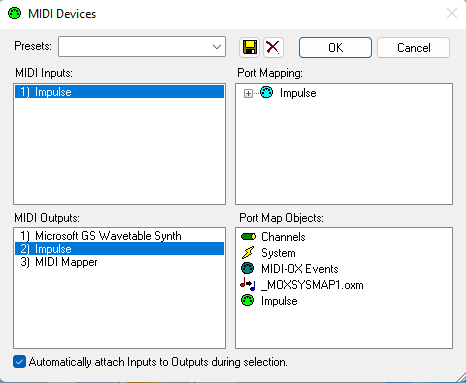Select the MIDI-OX Events connector icon
This screenshot has width=466, height=383.
pos(248,268)
